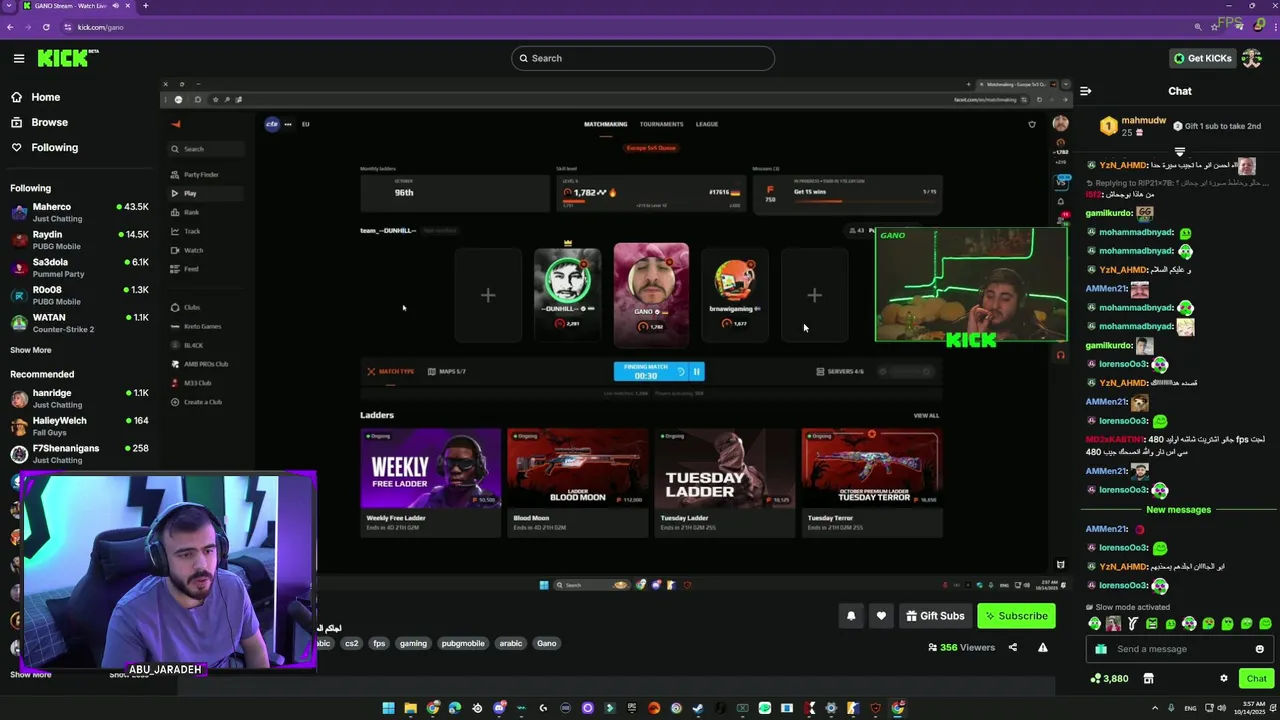1280x720 pixels.
Task: Click report warning triangle icon
Action: 1042,647
